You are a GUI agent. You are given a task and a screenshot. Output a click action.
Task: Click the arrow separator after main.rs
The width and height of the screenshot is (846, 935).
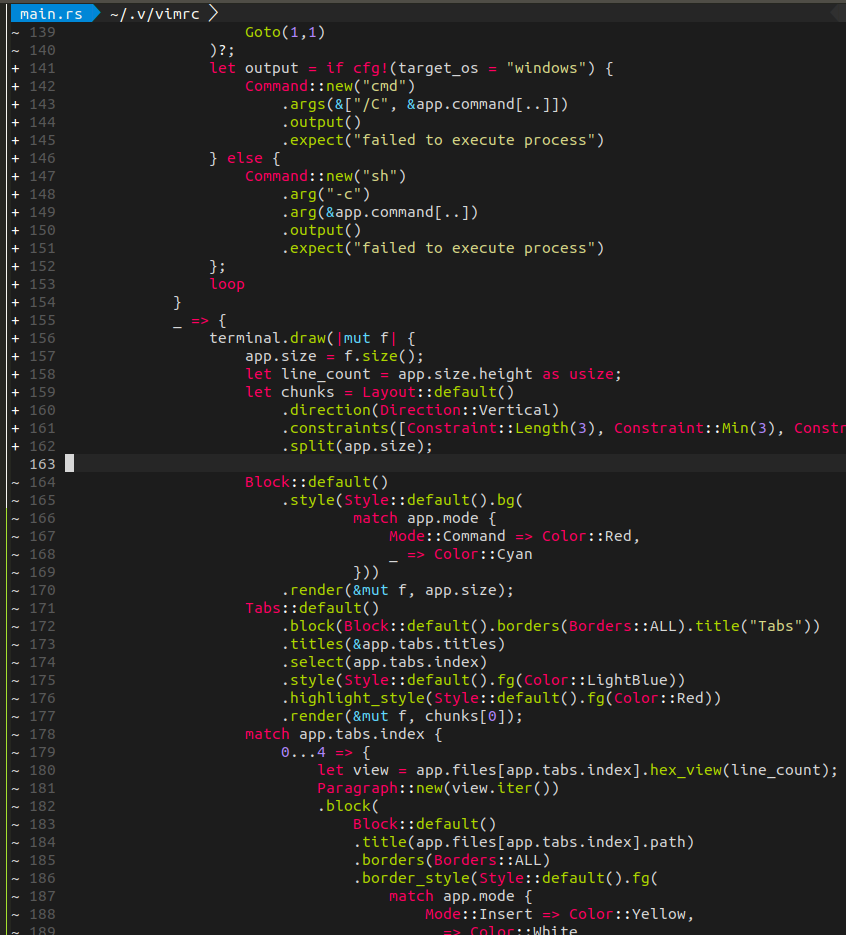(93, 14)
